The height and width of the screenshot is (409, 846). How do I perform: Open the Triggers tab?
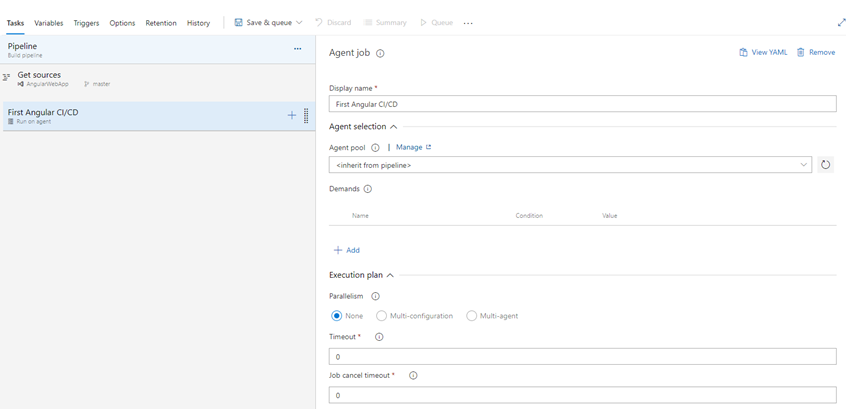point(86,23)
